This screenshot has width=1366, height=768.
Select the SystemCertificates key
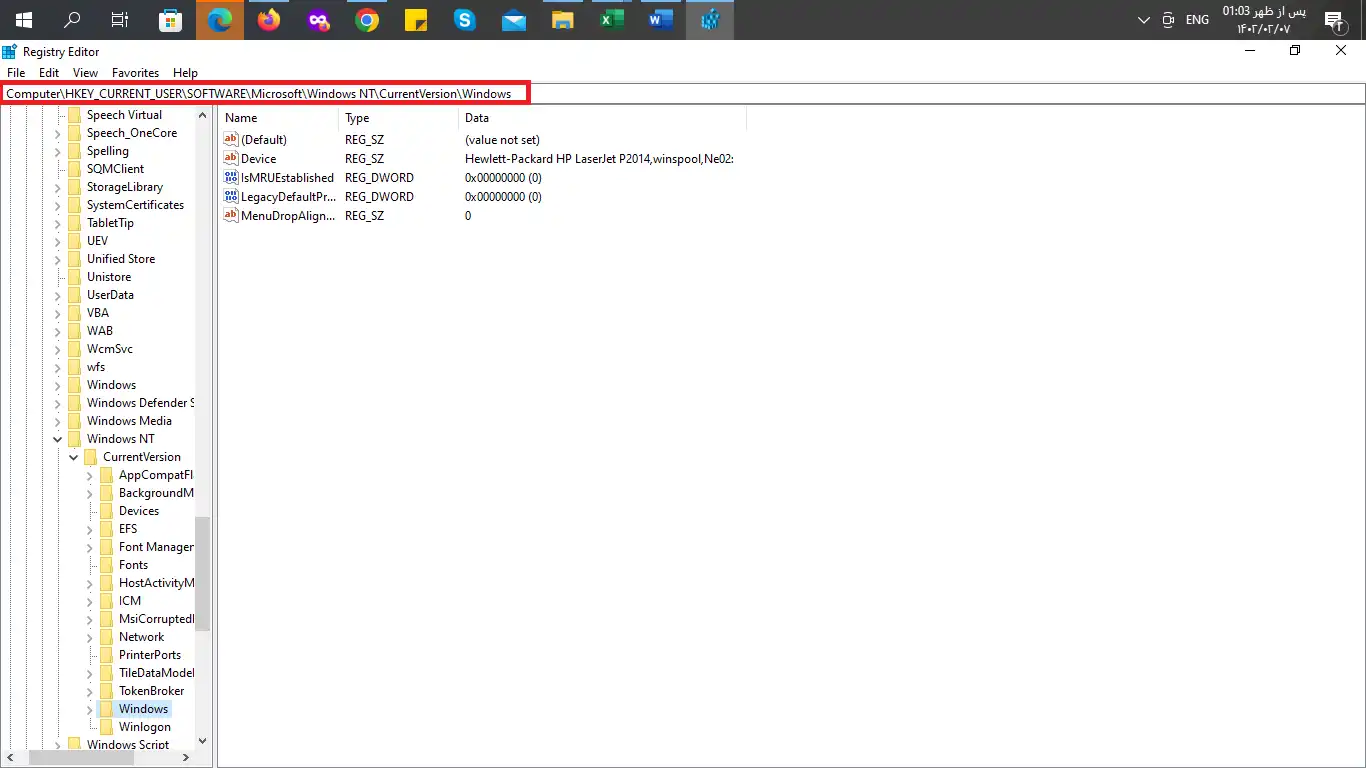click(135, 205)
